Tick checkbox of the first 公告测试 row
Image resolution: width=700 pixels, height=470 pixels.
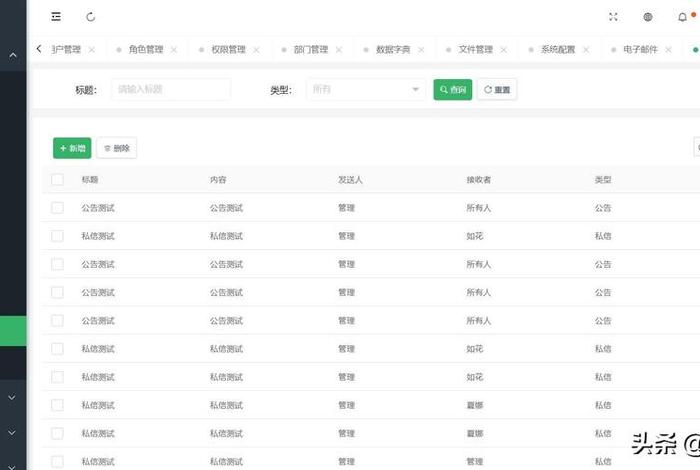(57, 208)
